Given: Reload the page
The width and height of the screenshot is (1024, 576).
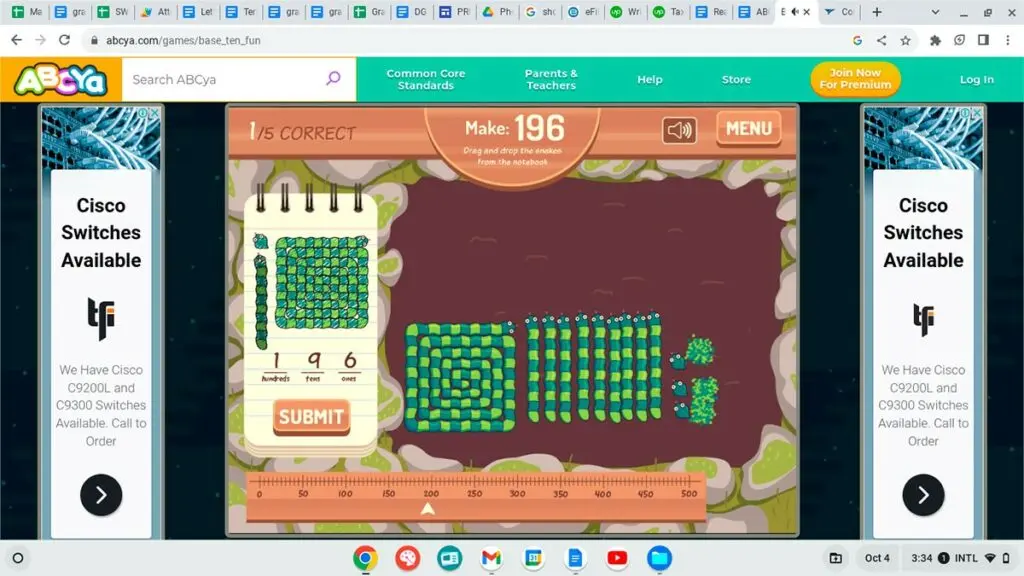Looking at the screenshot, I should (64, 40).
